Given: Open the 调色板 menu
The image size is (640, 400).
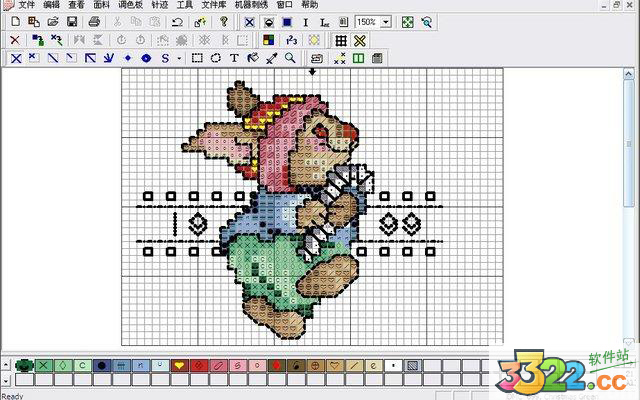Looking at the screenshot, I should click(x=130, y=5).
